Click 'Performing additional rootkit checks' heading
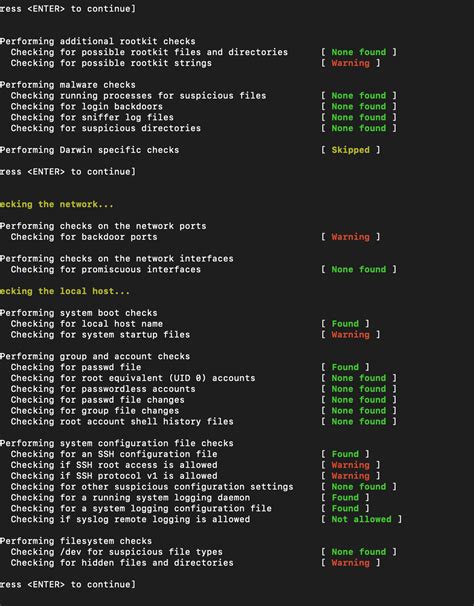474x606 pixels. (x=97, y=41)
